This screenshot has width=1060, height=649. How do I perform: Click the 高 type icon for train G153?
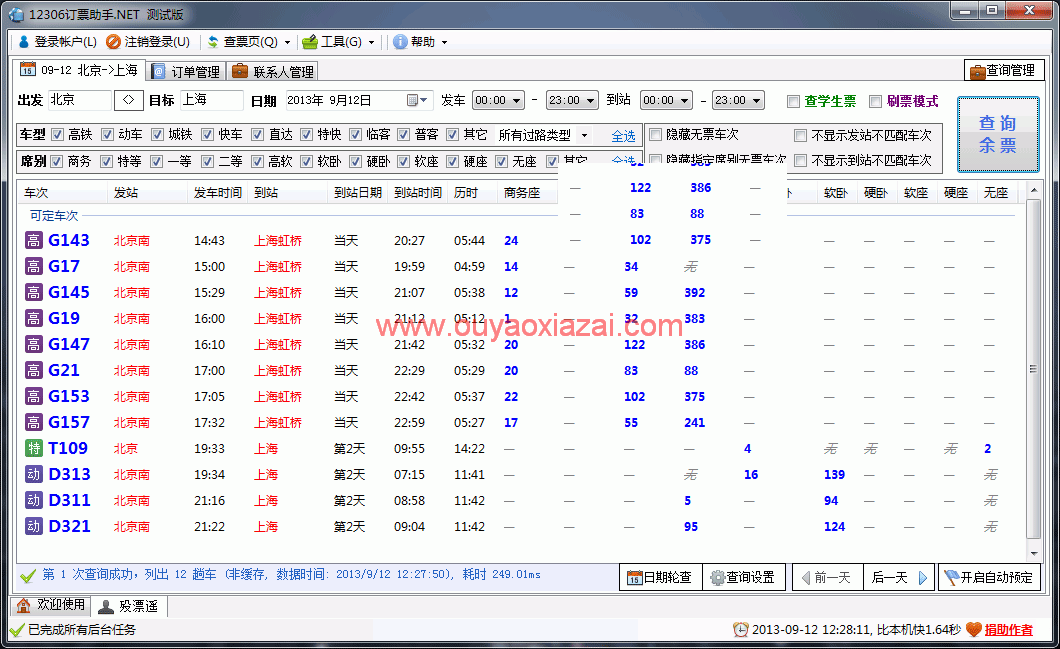pyautogui.click(x=33, y=397)
